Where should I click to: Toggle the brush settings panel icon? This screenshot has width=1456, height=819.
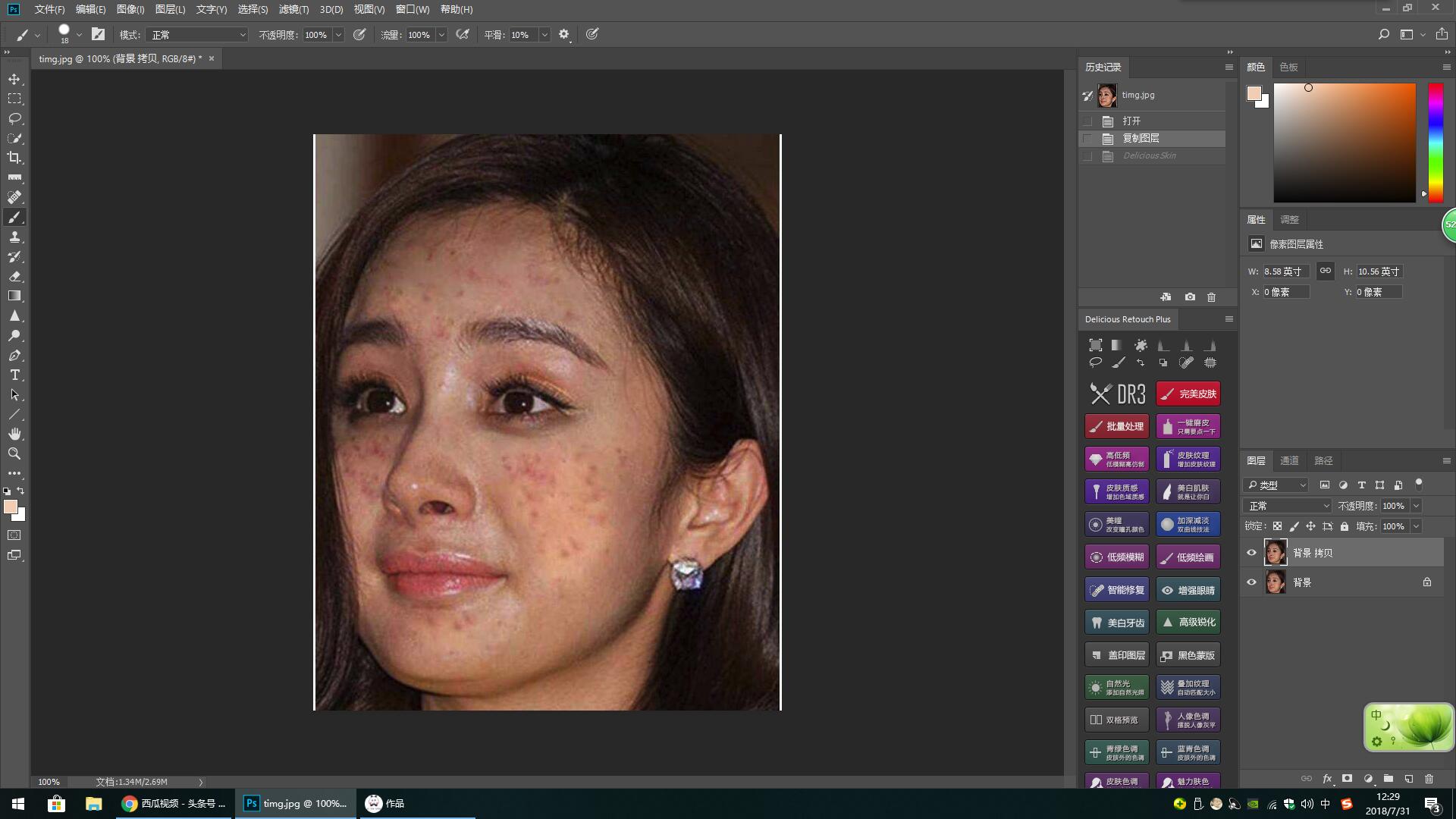point(98,34)
